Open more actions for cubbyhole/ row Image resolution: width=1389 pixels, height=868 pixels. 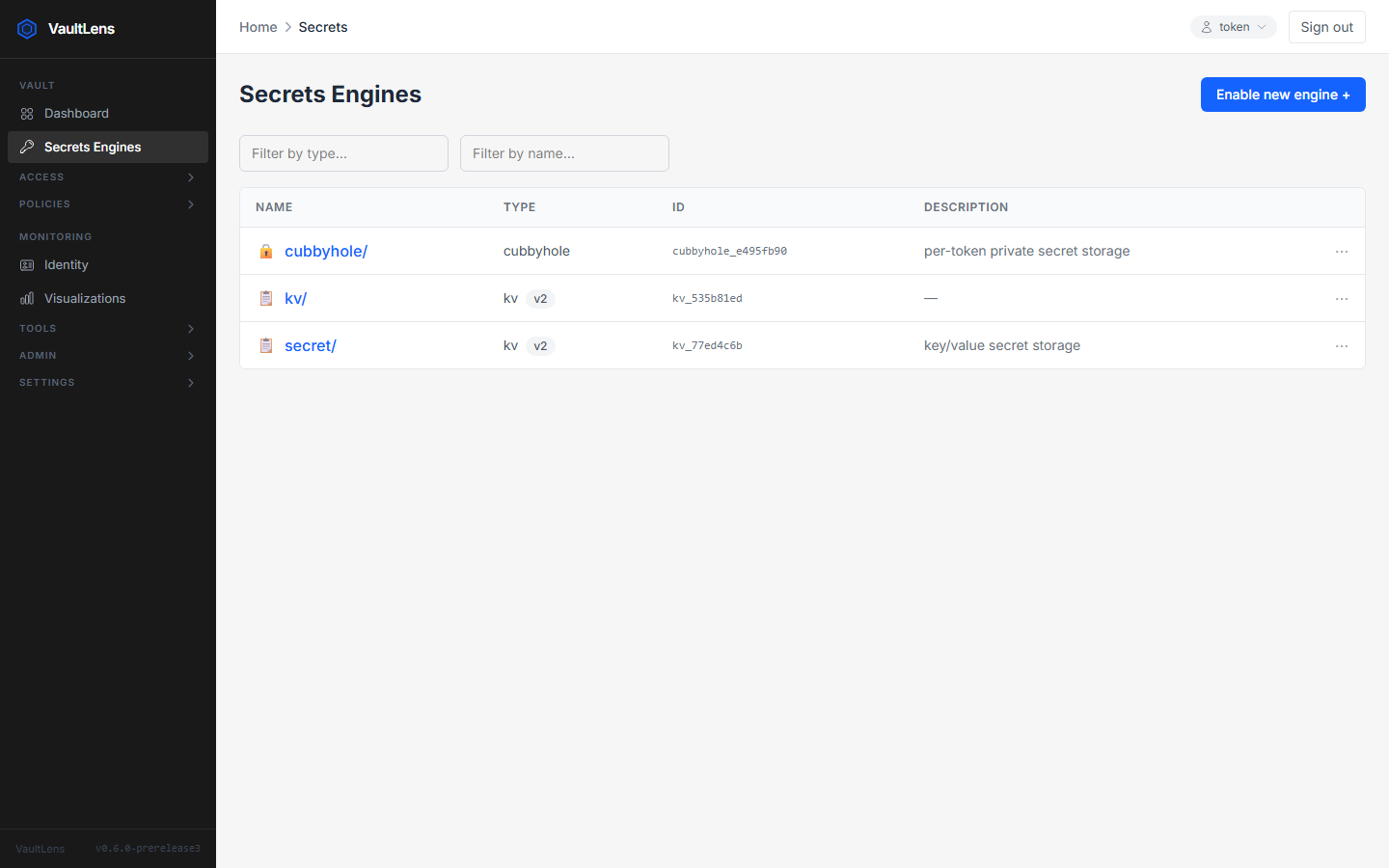coord(1342,252)
